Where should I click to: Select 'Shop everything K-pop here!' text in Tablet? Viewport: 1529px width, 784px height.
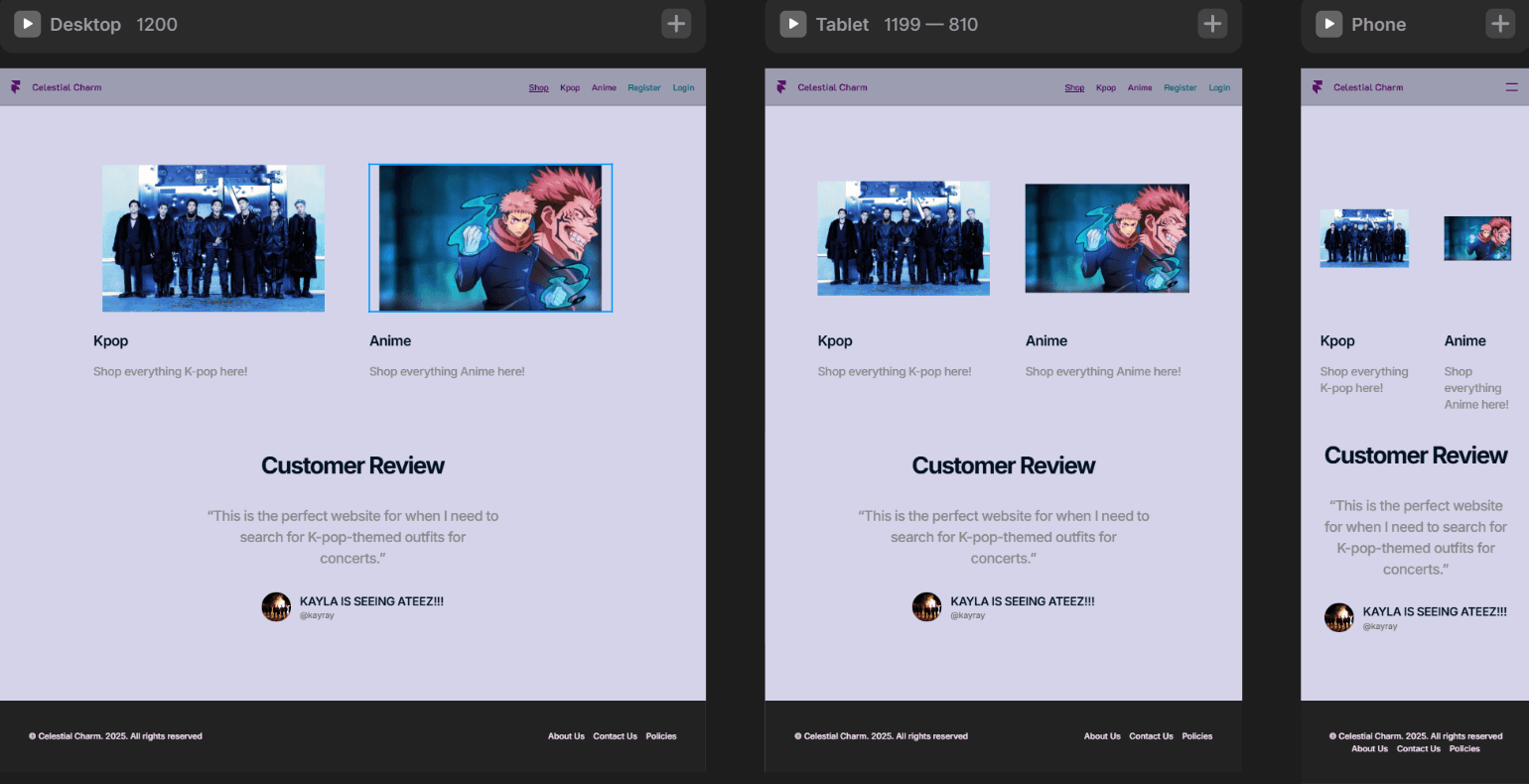(895, 371)
